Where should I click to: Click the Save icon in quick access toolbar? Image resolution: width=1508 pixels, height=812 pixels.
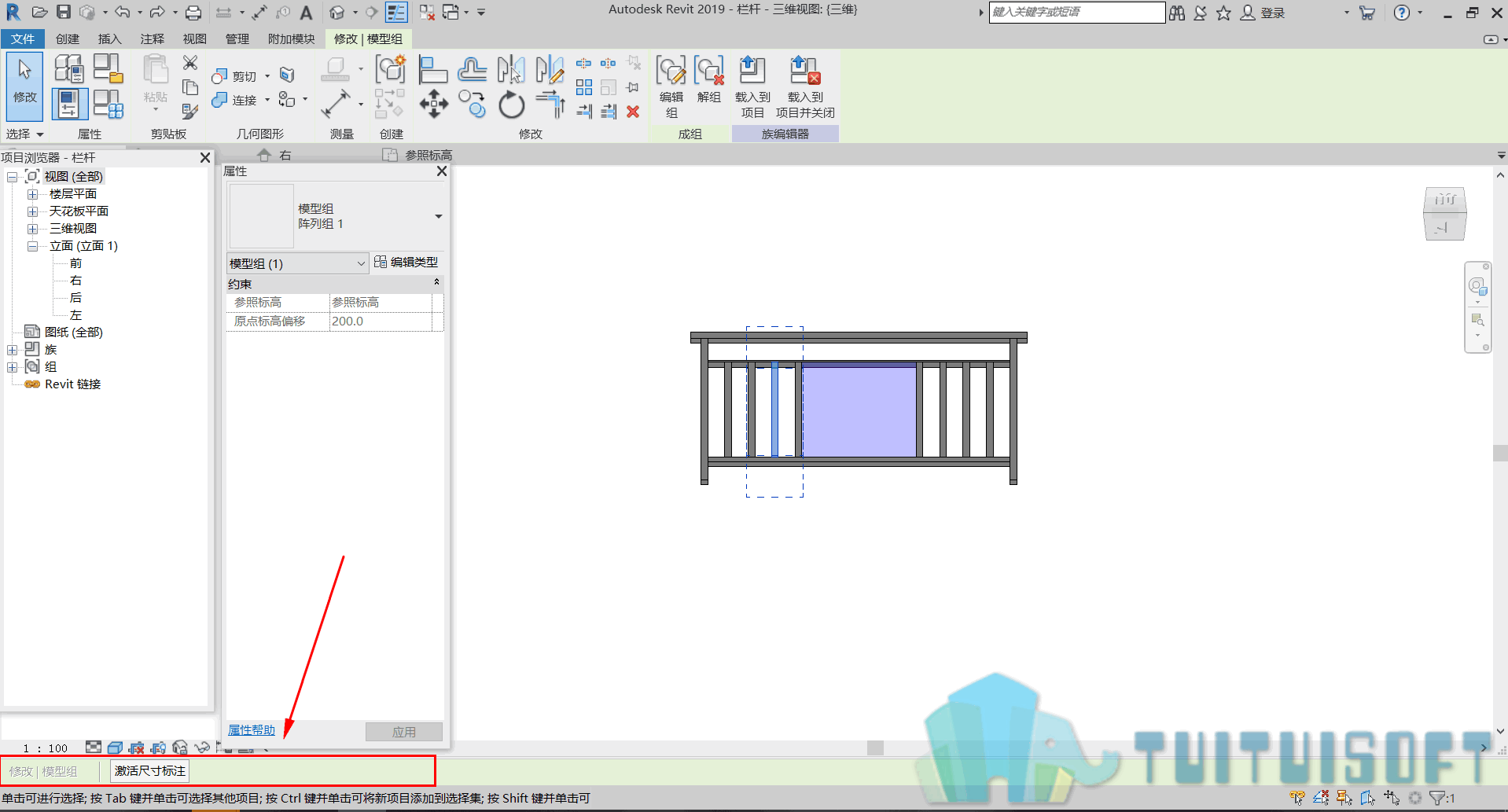click(64, 12)
